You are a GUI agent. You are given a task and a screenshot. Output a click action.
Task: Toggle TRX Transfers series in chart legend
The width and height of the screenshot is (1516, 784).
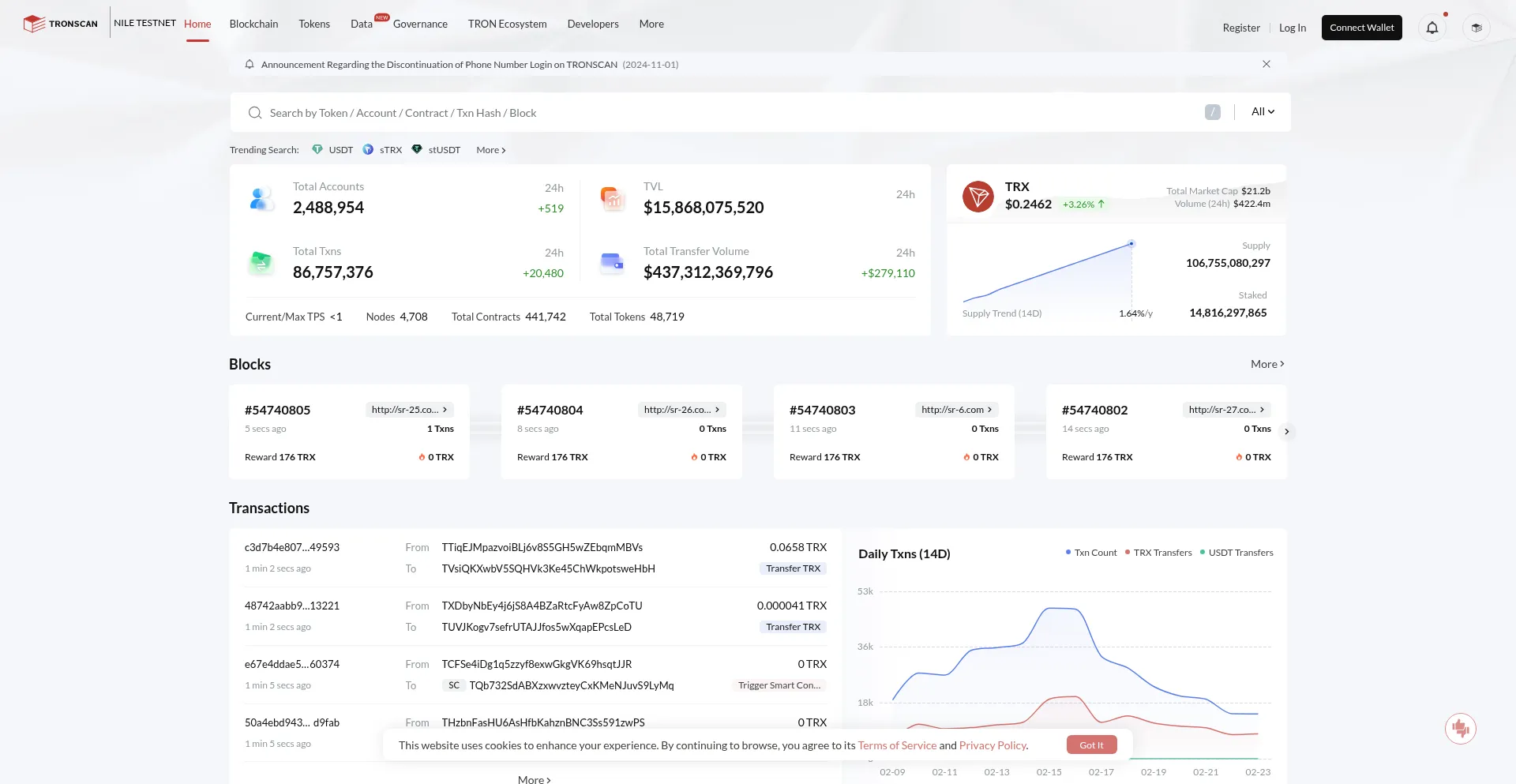[x=1158, y=553]
